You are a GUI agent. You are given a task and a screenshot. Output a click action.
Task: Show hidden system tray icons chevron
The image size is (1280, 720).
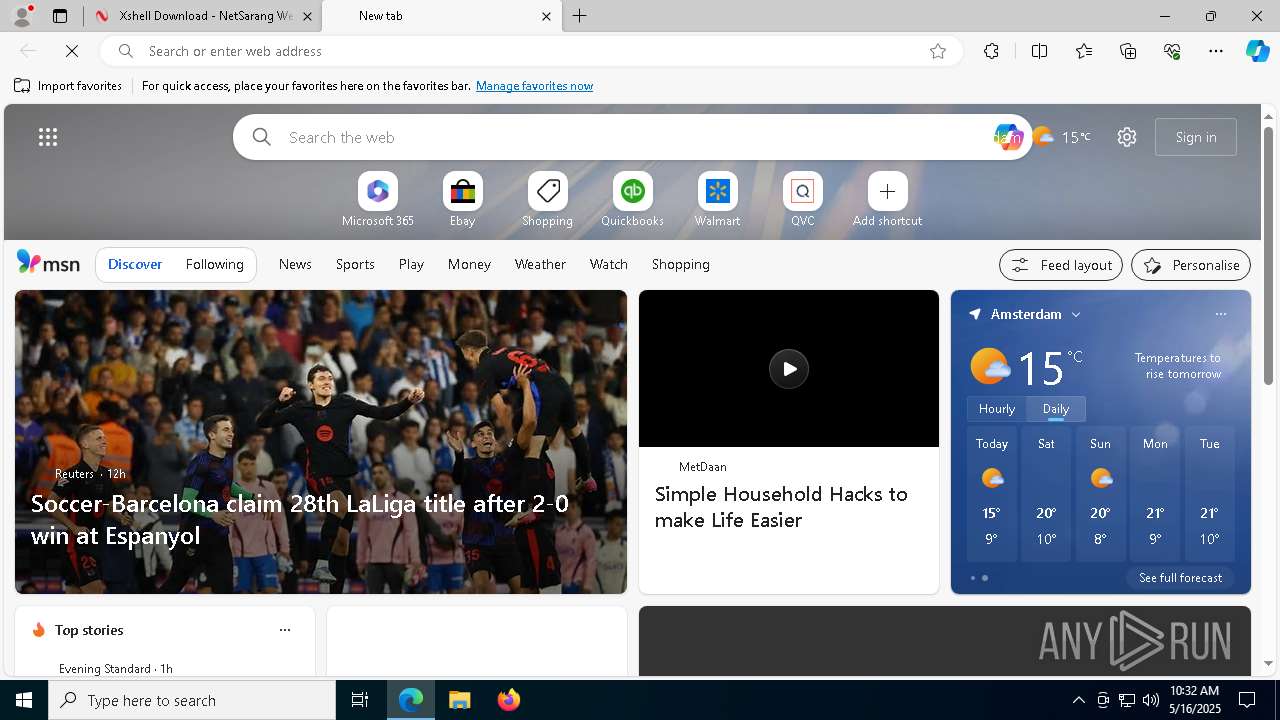(1078, 700)
